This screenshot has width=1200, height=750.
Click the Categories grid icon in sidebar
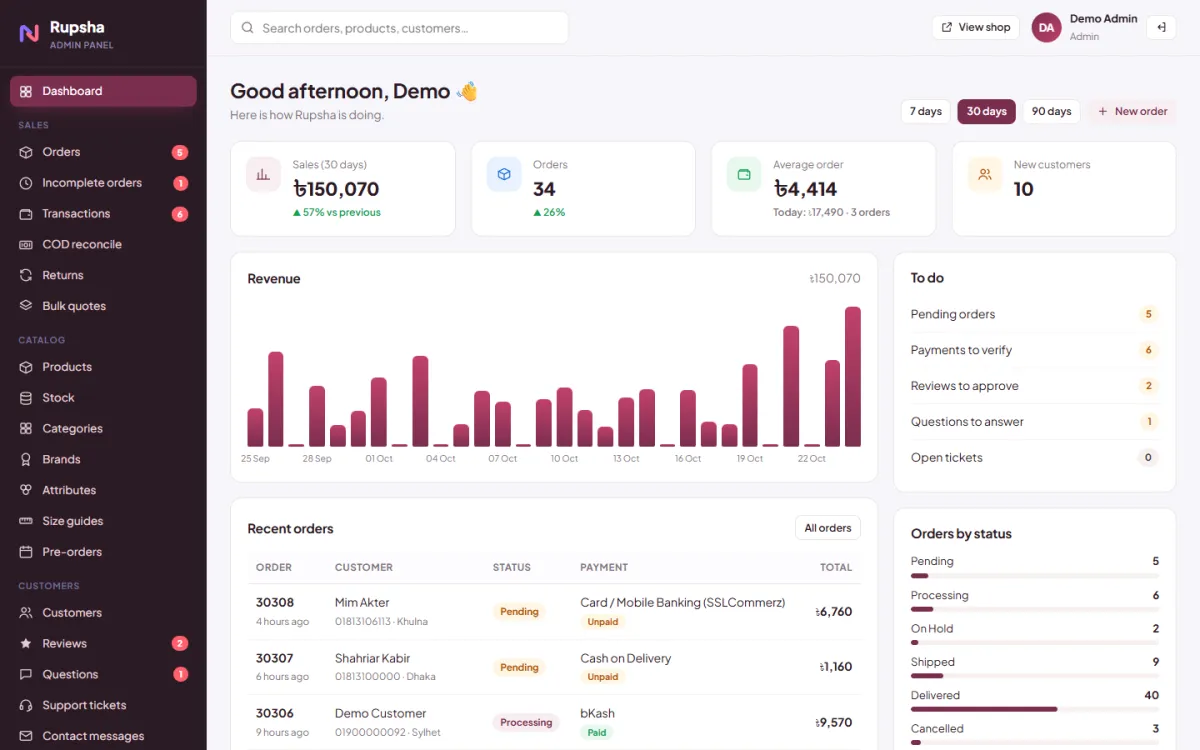[x=26, y=428]
